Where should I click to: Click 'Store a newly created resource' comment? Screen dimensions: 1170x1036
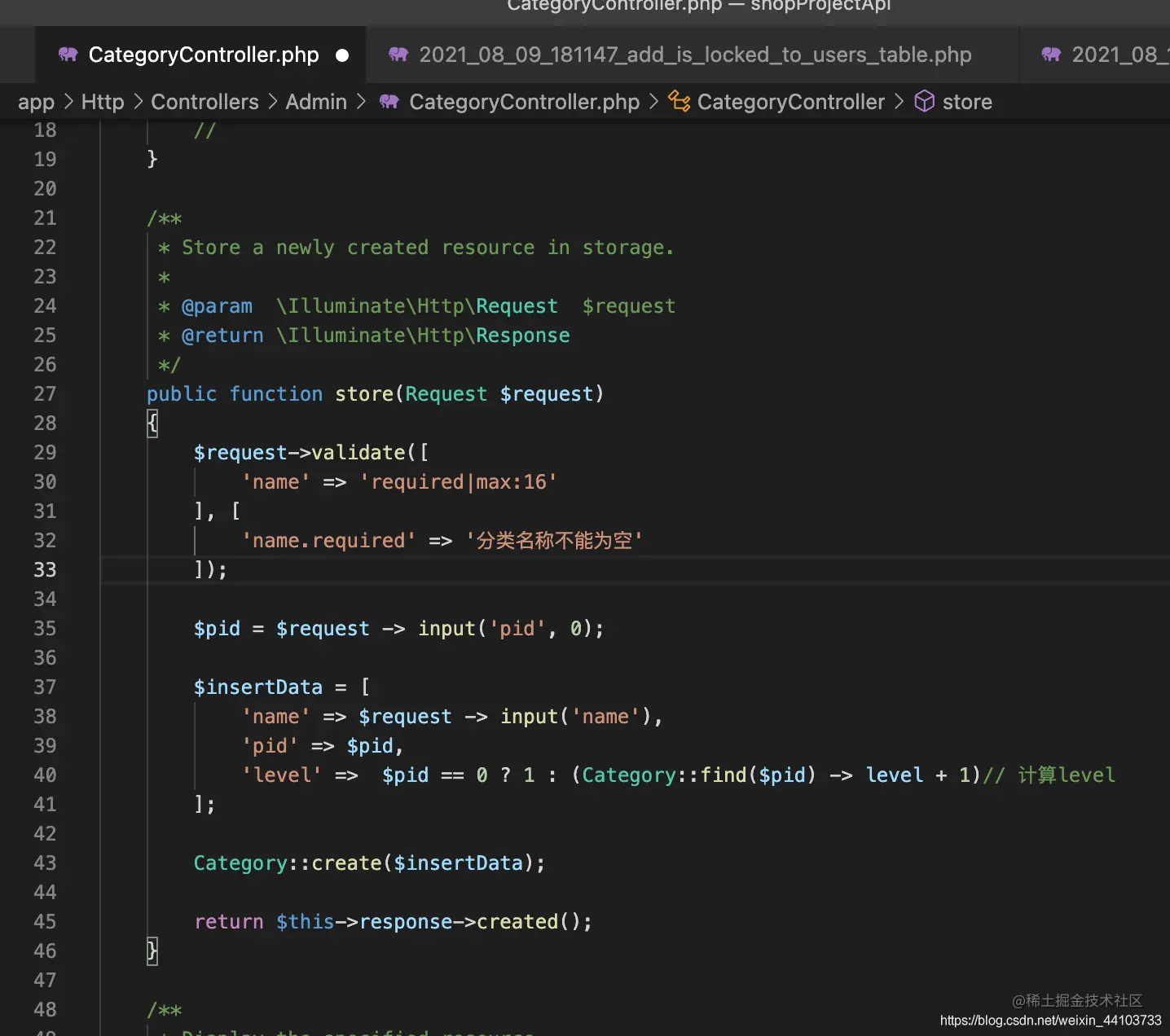pos(358,248)
